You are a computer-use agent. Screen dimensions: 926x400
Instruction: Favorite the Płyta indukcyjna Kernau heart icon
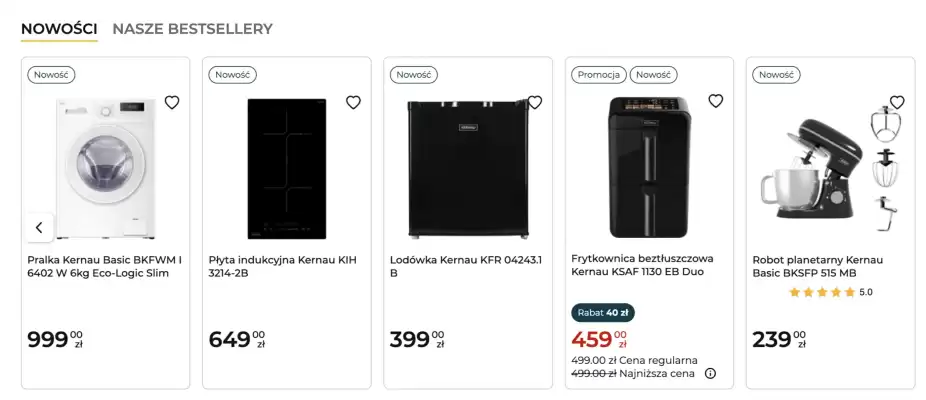[x=353, y=102]
